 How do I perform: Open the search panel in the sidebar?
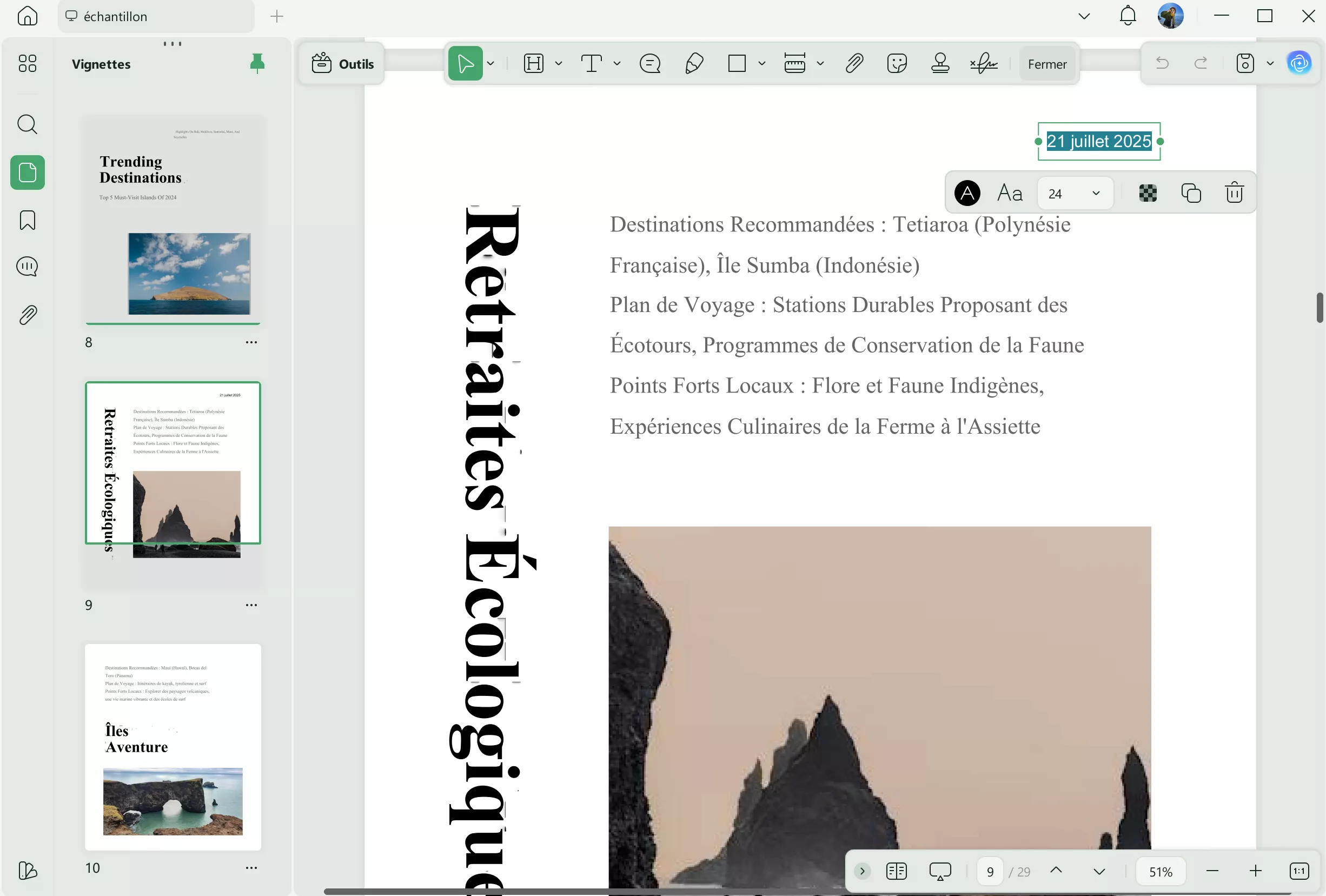tap(27, 124)
